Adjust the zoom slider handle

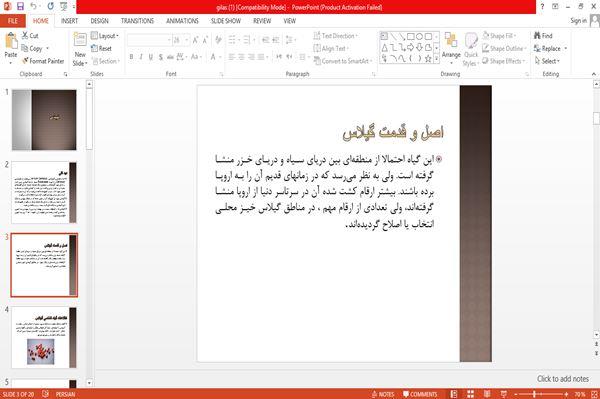click(x=535, y=394)
